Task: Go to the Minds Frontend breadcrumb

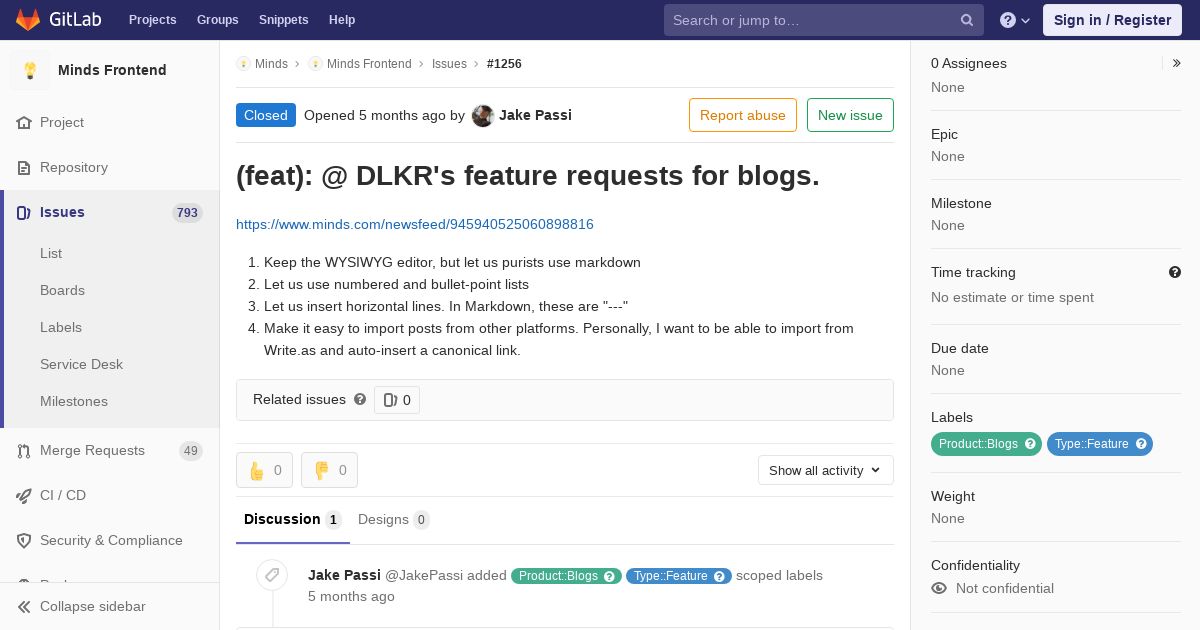Action: (x=369, y=63)
